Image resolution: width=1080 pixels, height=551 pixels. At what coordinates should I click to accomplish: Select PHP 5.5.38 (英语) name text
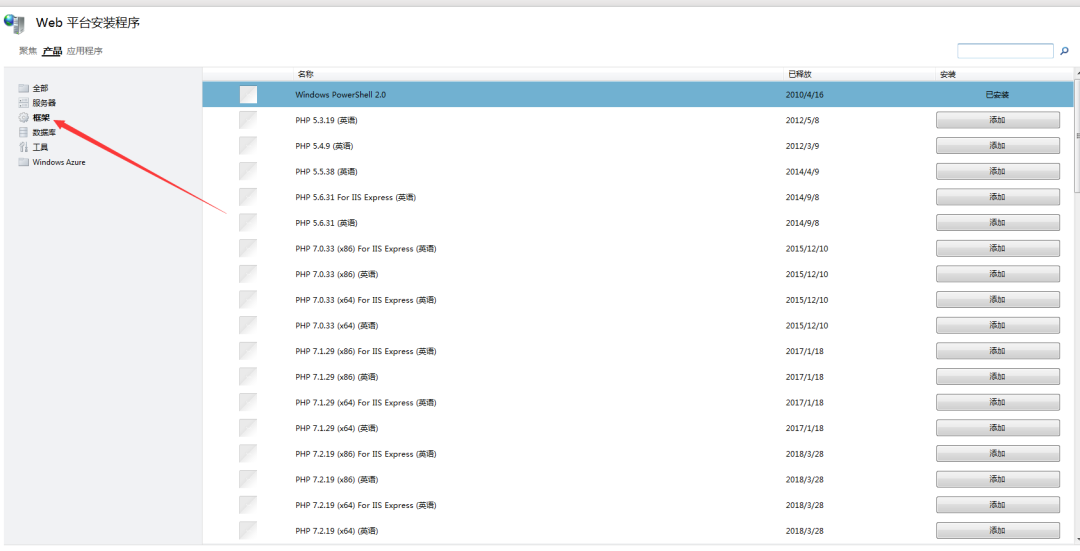coord(326,171)
